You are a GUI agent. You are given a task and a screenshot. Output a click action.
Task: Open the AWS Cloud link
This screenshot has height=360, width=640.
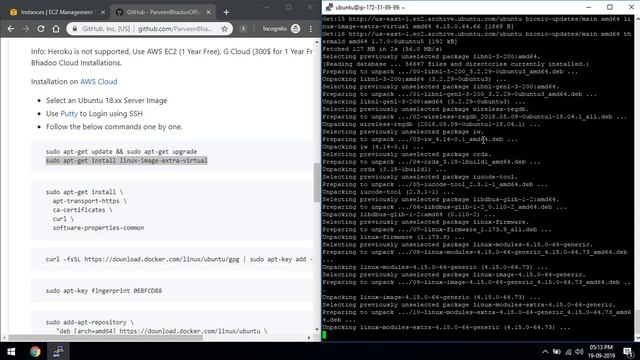coord(98,82)
